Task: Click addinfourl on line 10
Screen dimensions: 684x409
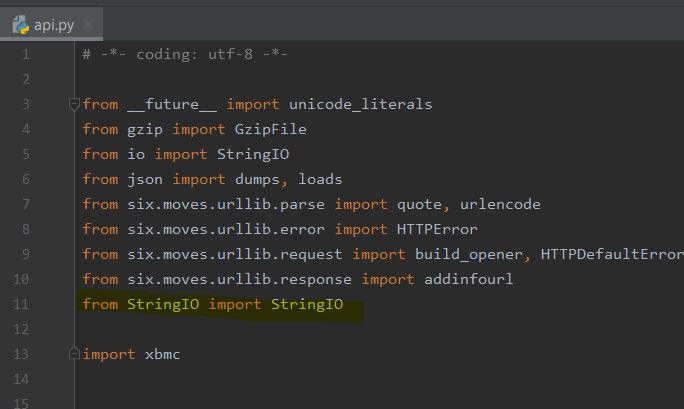Action: (469, 279)
